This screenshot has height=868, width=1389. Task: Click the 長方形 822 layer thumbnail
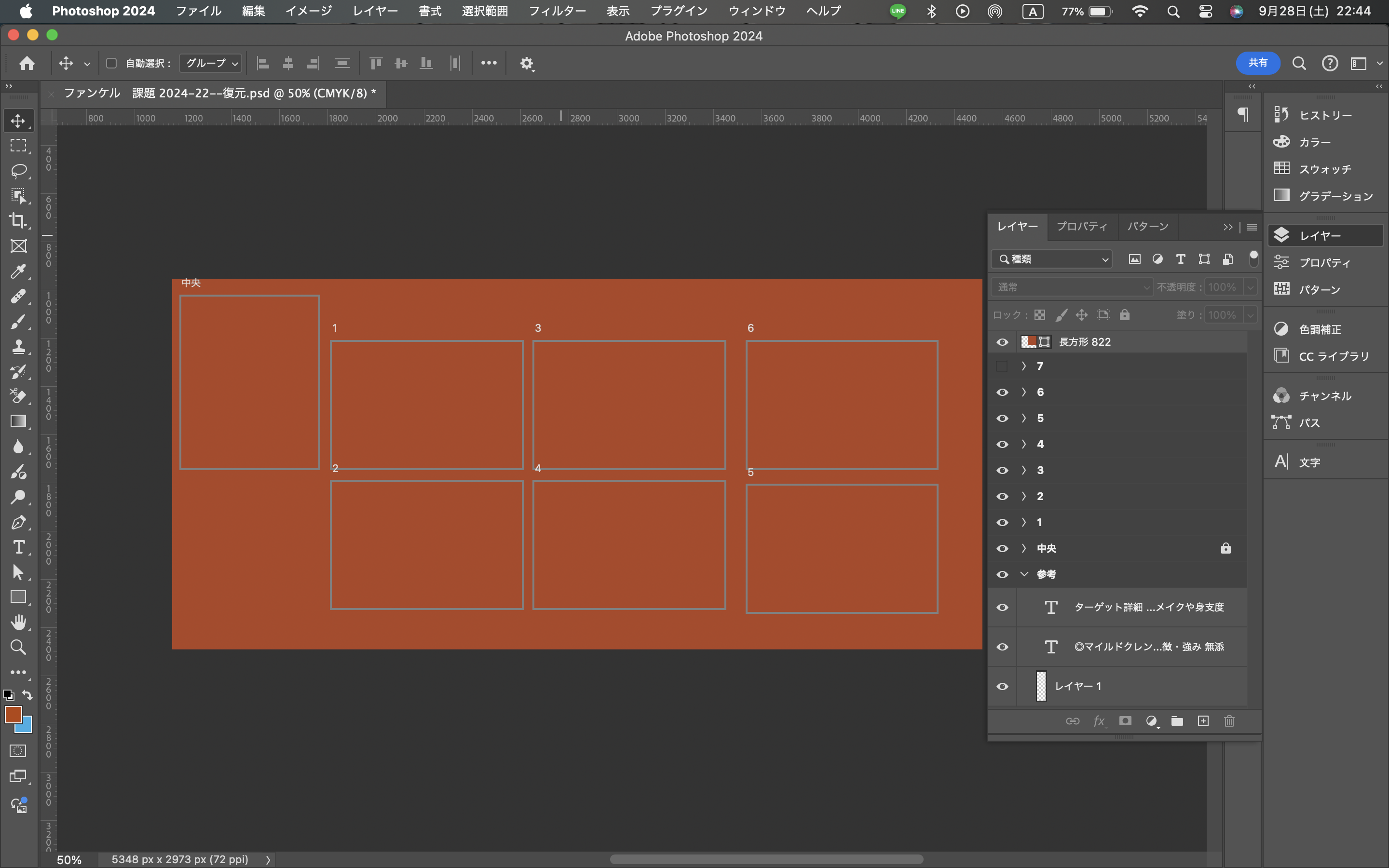point(1027,342)
